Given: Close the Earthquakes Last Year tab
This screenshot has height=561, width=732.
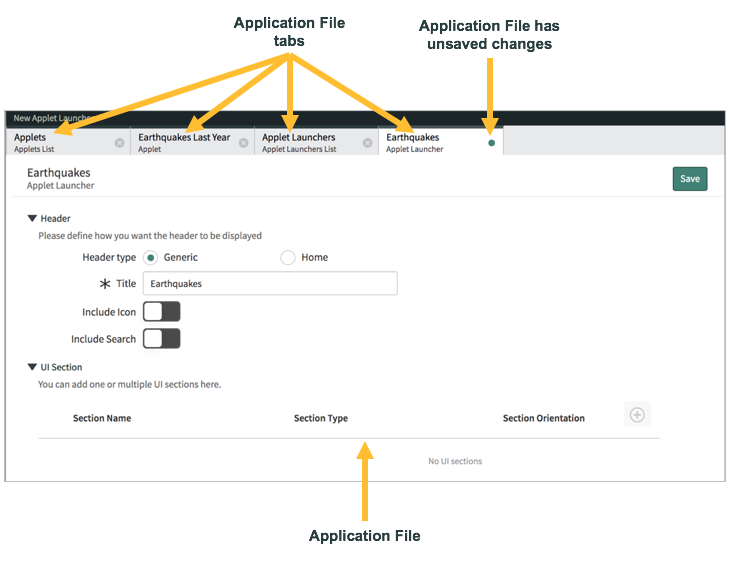Looking at the screenshot, I should click(x=243, y=143).
